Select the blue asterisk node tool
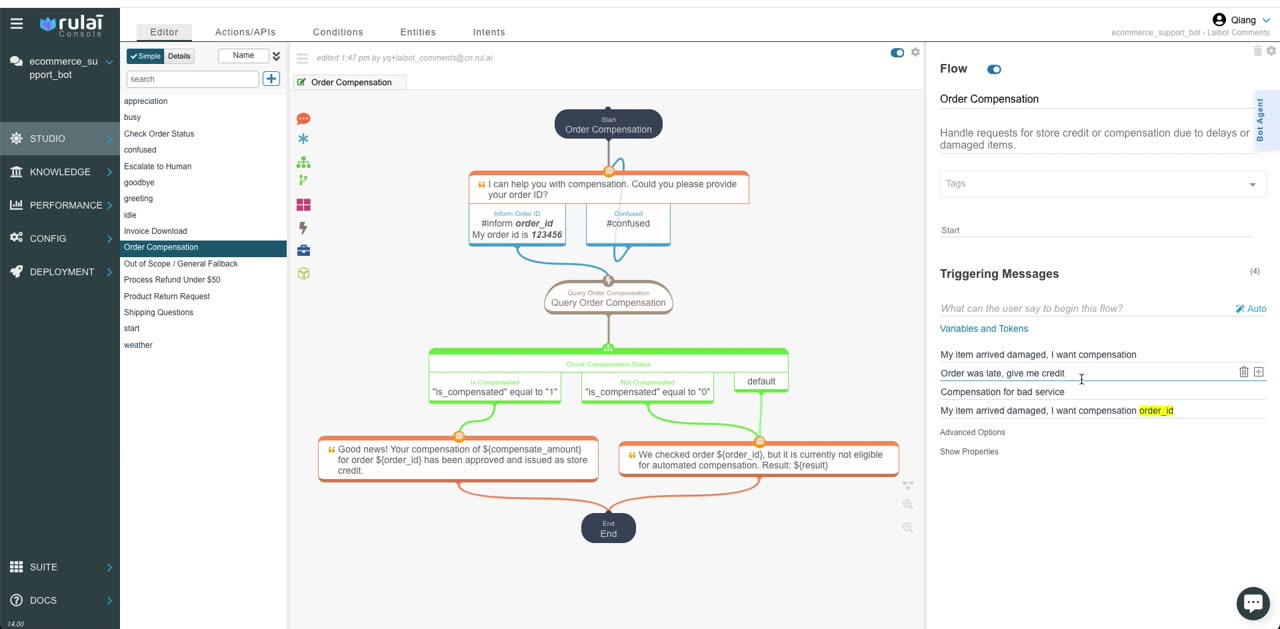The width and height of the screenshot is (1280, 629). 303,139
